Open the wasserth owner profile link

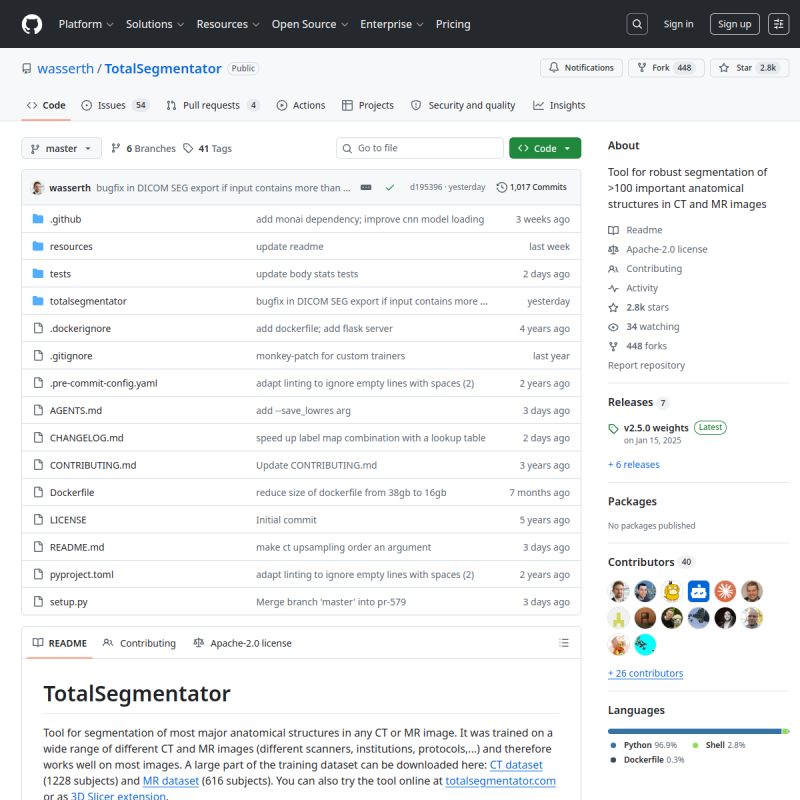(x=65, y=68)
